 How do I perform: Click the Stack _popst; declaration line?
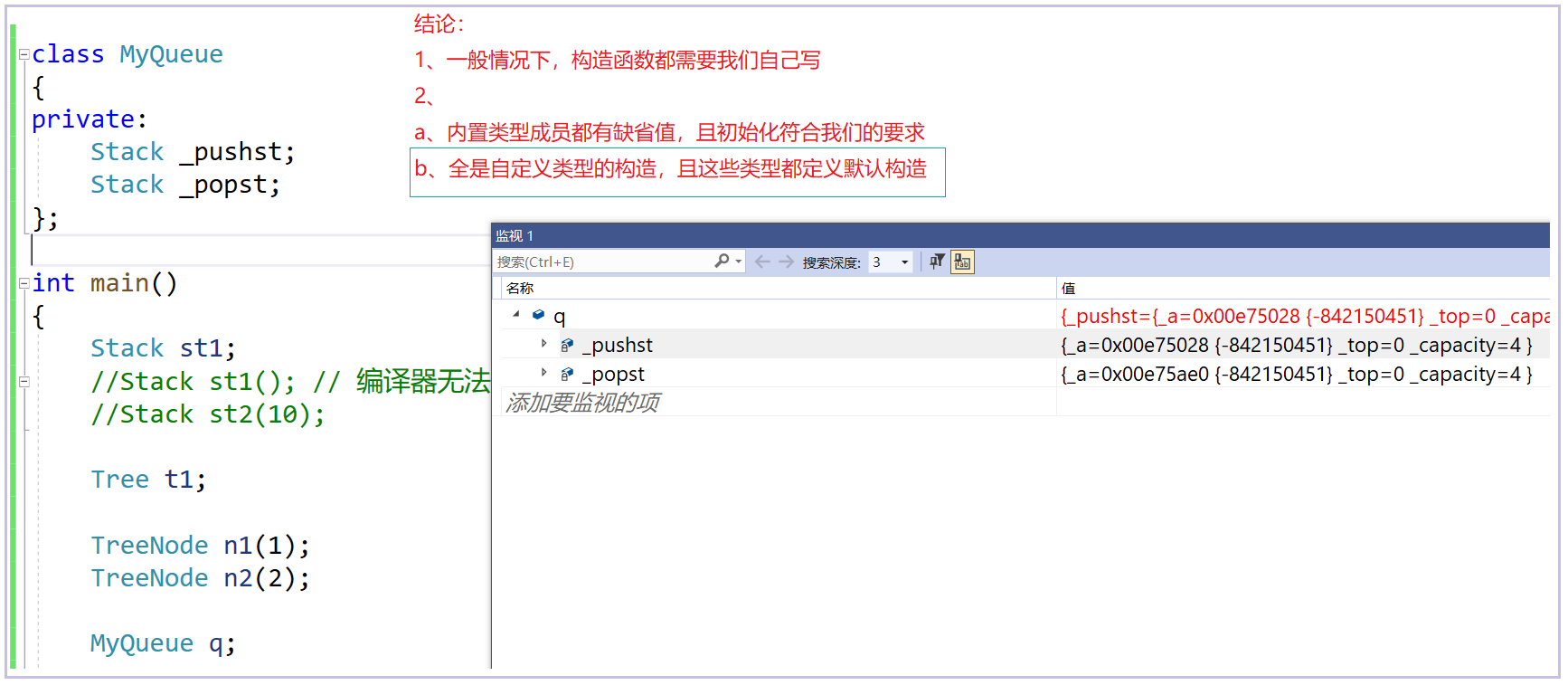[x=185, y=185]
